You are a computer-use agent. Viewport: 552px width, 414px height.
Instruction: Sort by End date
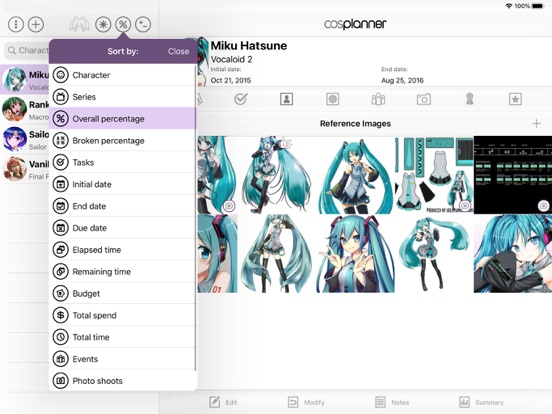pos(122,206)
